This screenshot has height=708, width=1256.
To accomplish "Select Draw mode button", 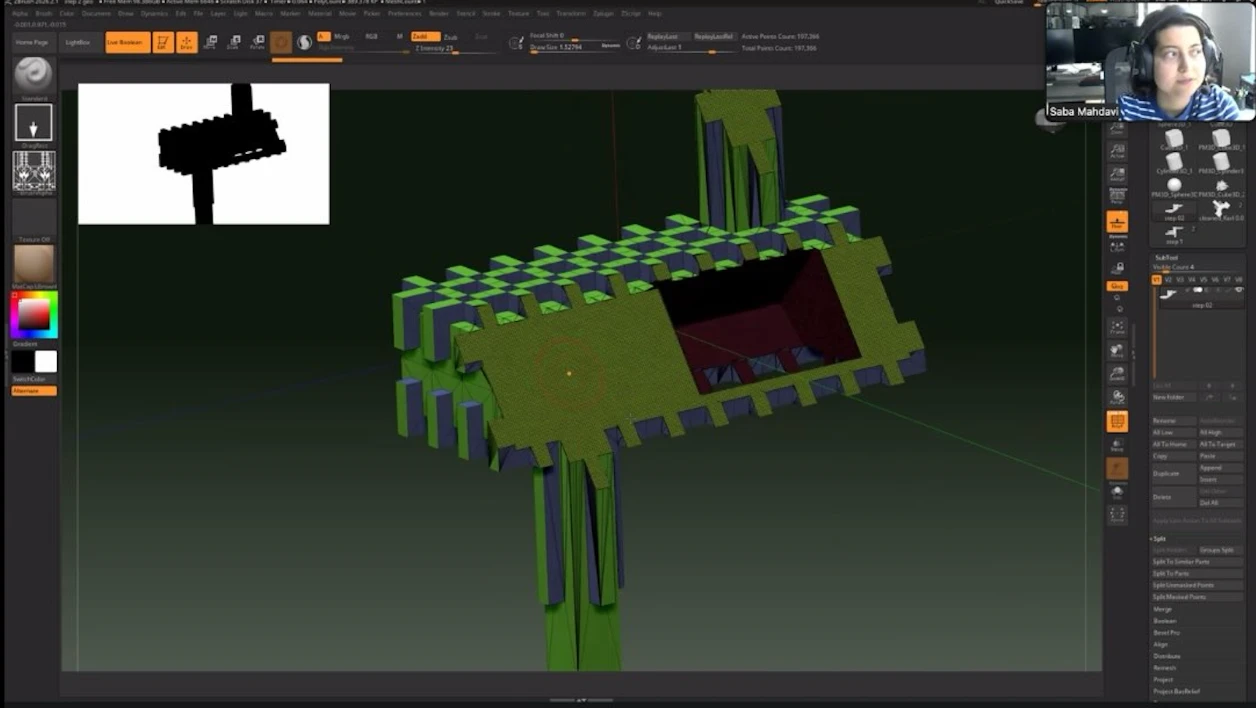I will pos(187,42).
